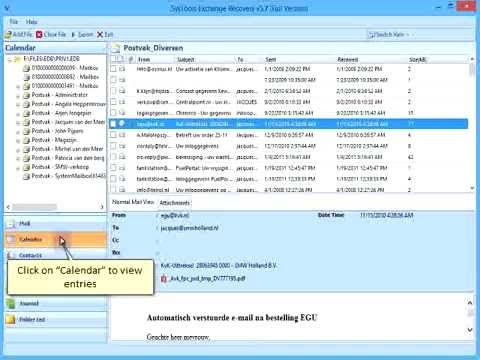The height and width of the screenshot is (360, 480).
Task: Open the Switch View dropdown
Action: click(389, 34)
